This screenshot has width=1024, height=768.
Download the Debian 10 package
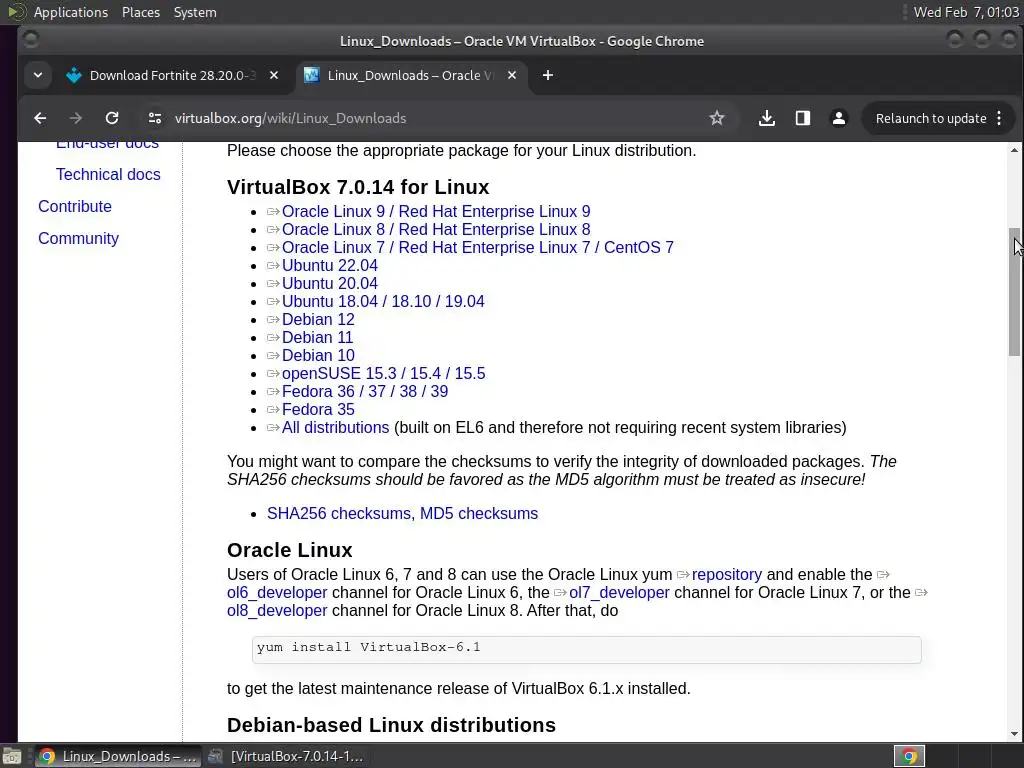(x=318, y=355)
